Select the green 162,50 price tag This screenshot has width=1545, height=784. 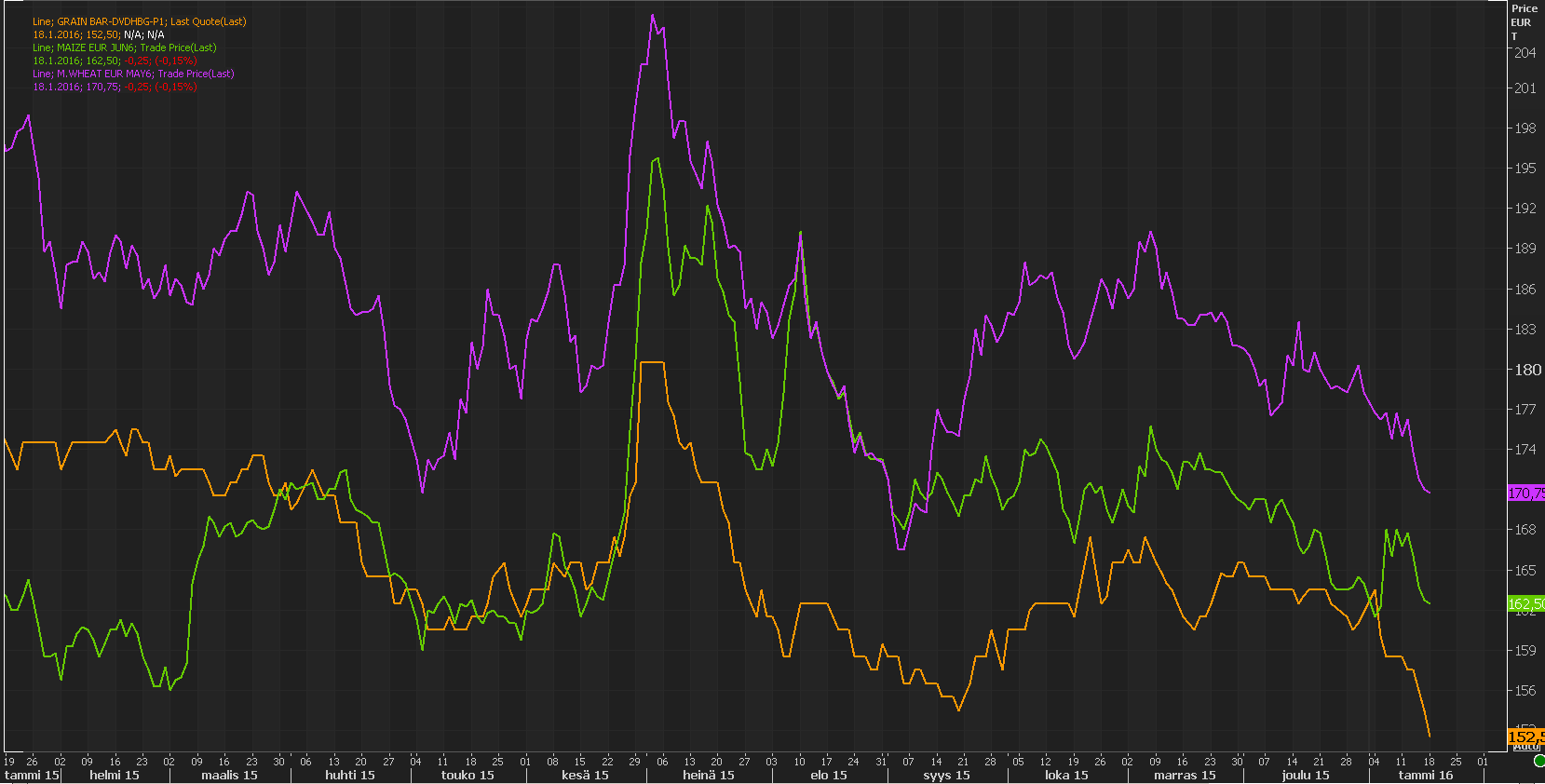point(1526,604)
